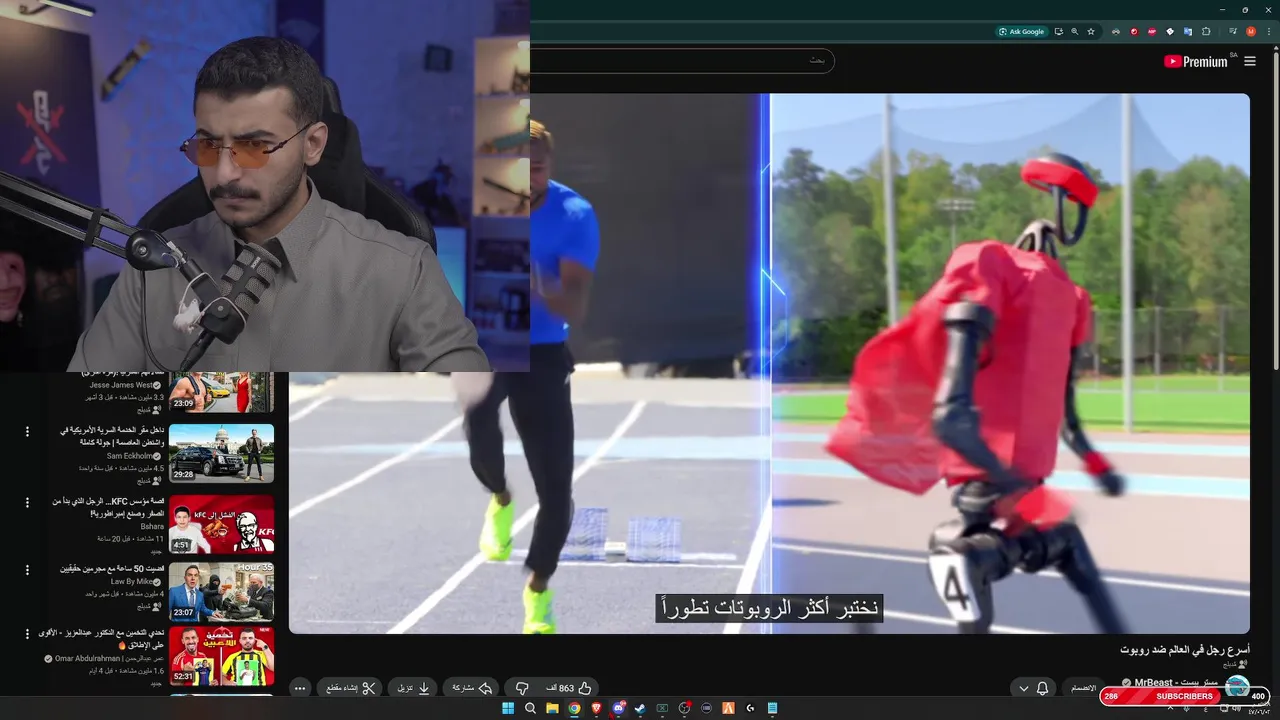The image size is (1280, 720).
Task: Open the Jesse James West video thumbnail 23:09
Action: coord(221,392)
